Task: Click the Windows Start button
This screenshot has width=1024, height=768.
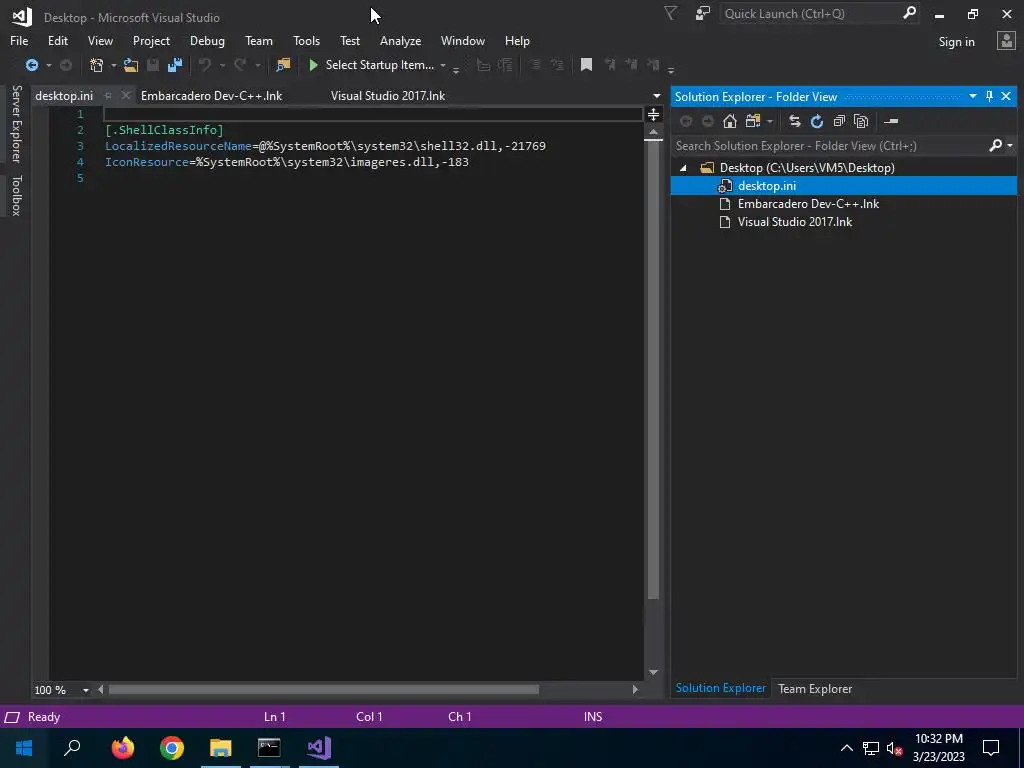Action: click(24, 748)
